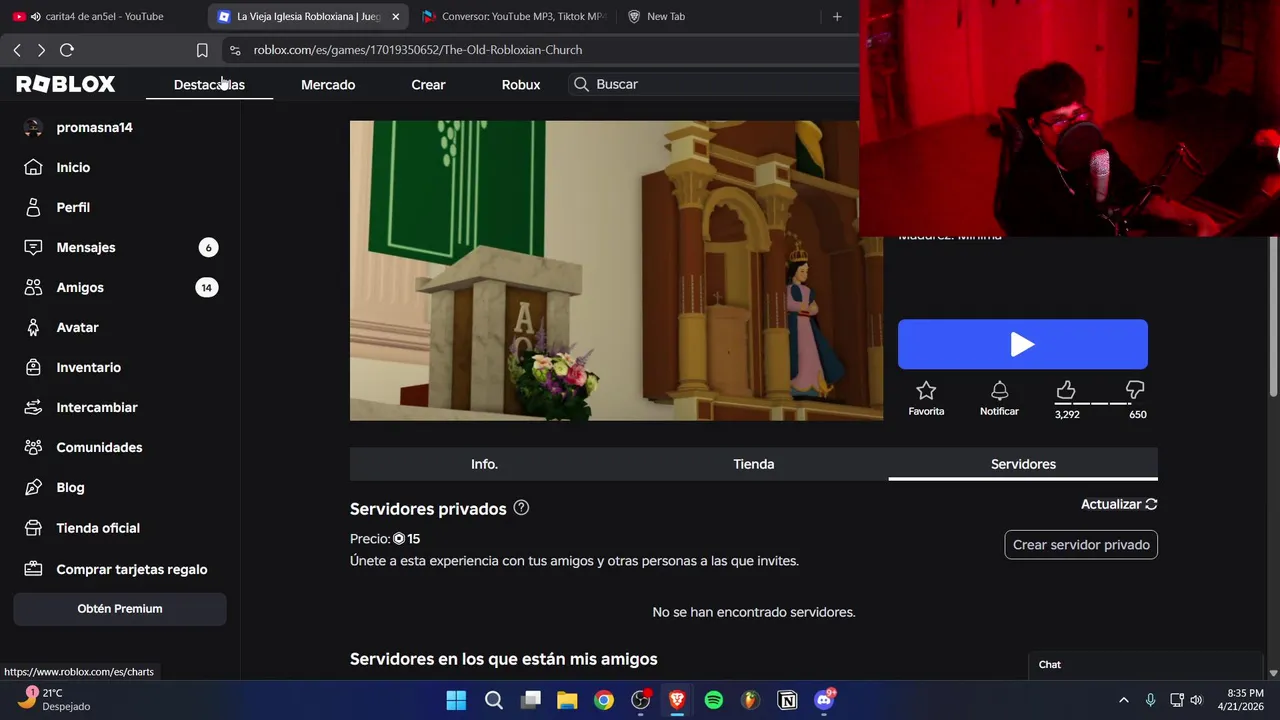Click Crear servidor privado button

(1081, 545)
